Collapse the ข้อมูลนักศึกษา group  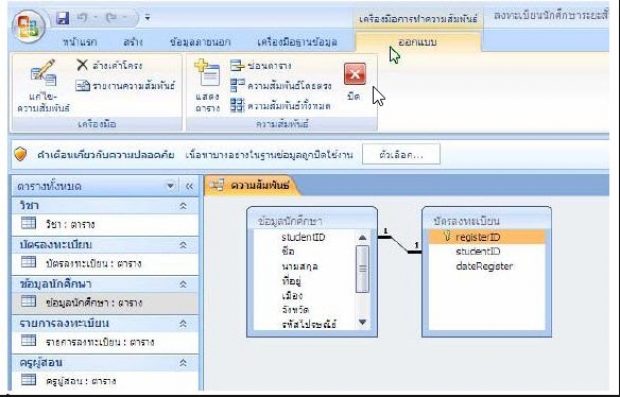click(183, 284)
